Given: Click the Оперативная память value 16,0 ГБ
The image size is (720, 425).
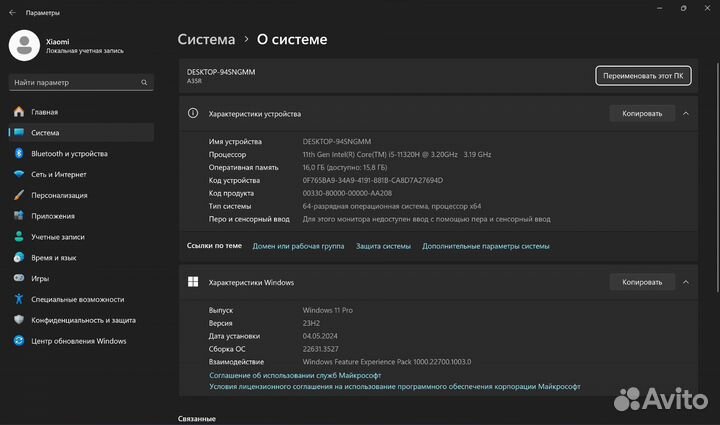Looking at the screenshot, I should coord(344,167).
